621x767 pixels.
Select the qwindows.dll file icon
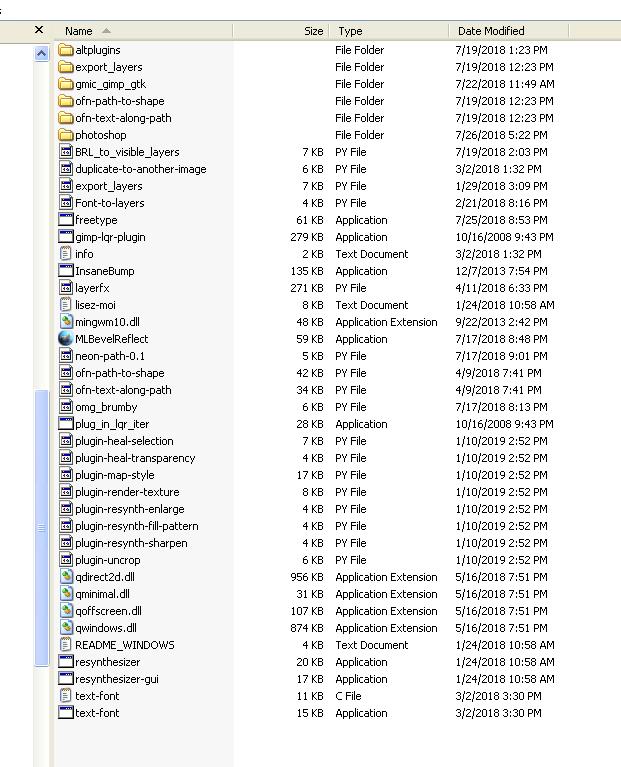tap(66, 628)
